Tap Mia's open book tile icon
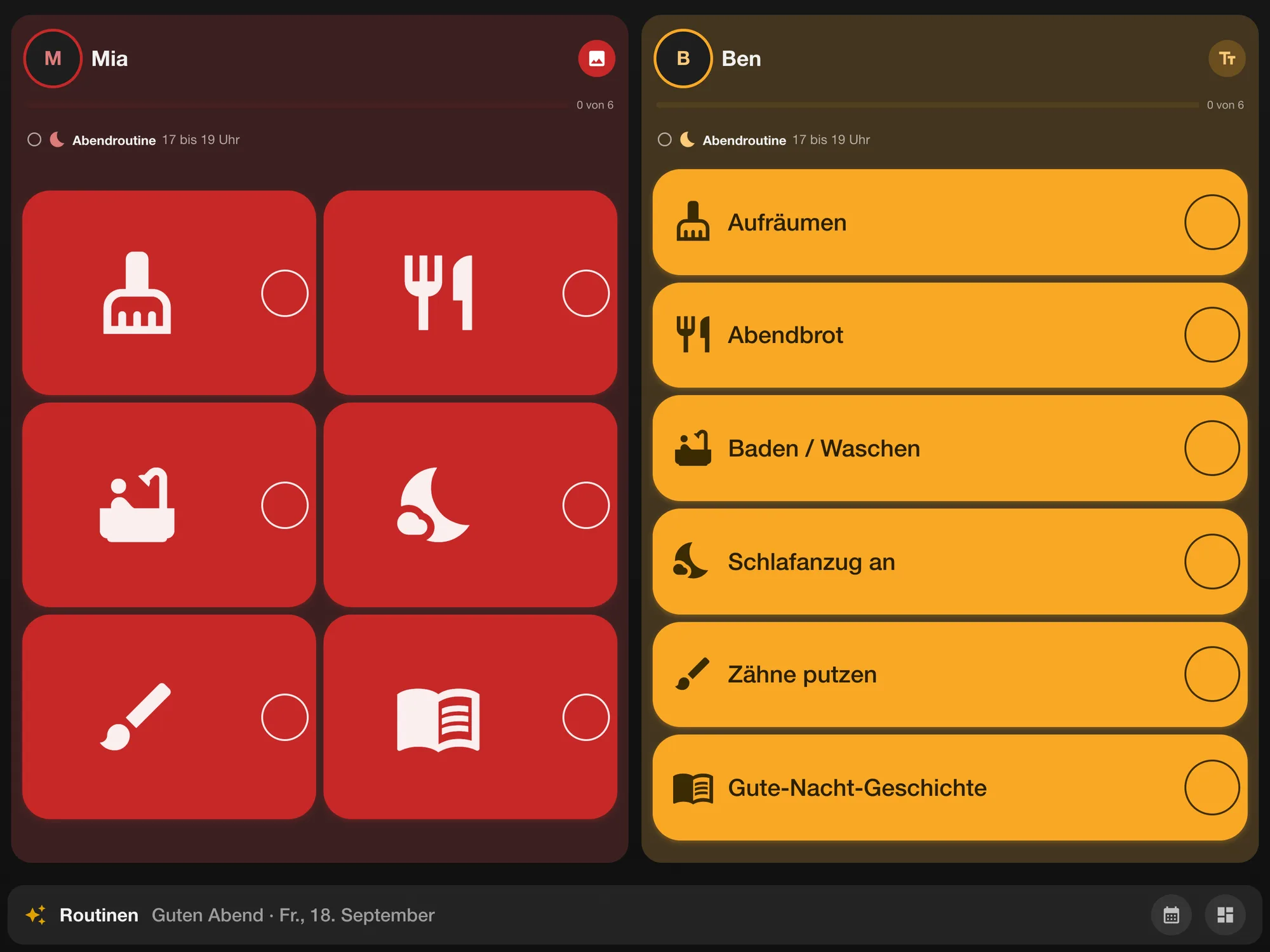The height and width of the screenshot is (952, 1270). pos(438,720)
